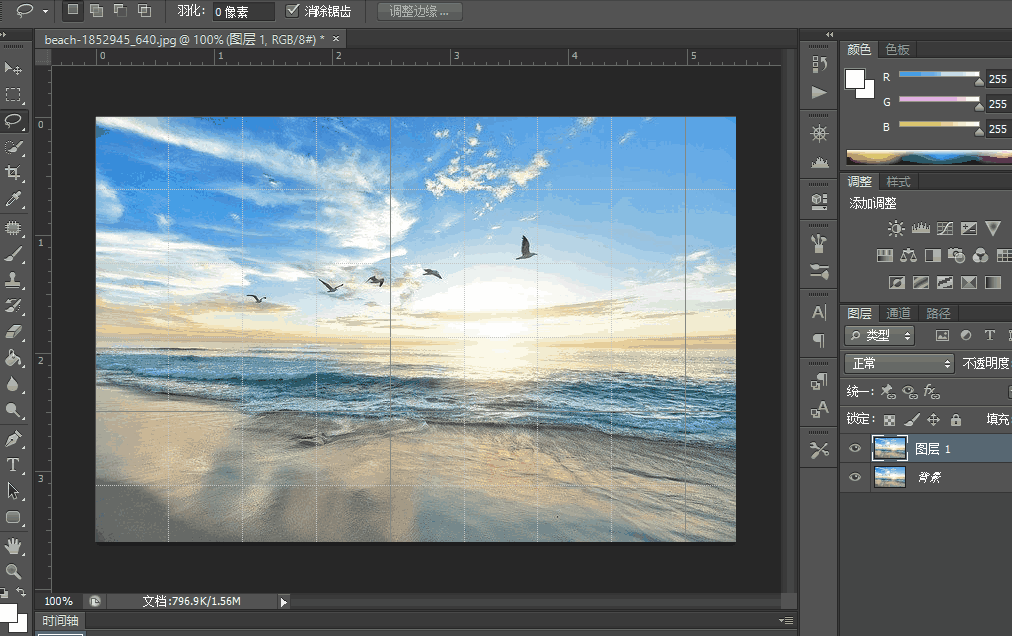Screen dimensions: 1012x636
Task: Select the Eraser tool
Action: click(13, 332)
